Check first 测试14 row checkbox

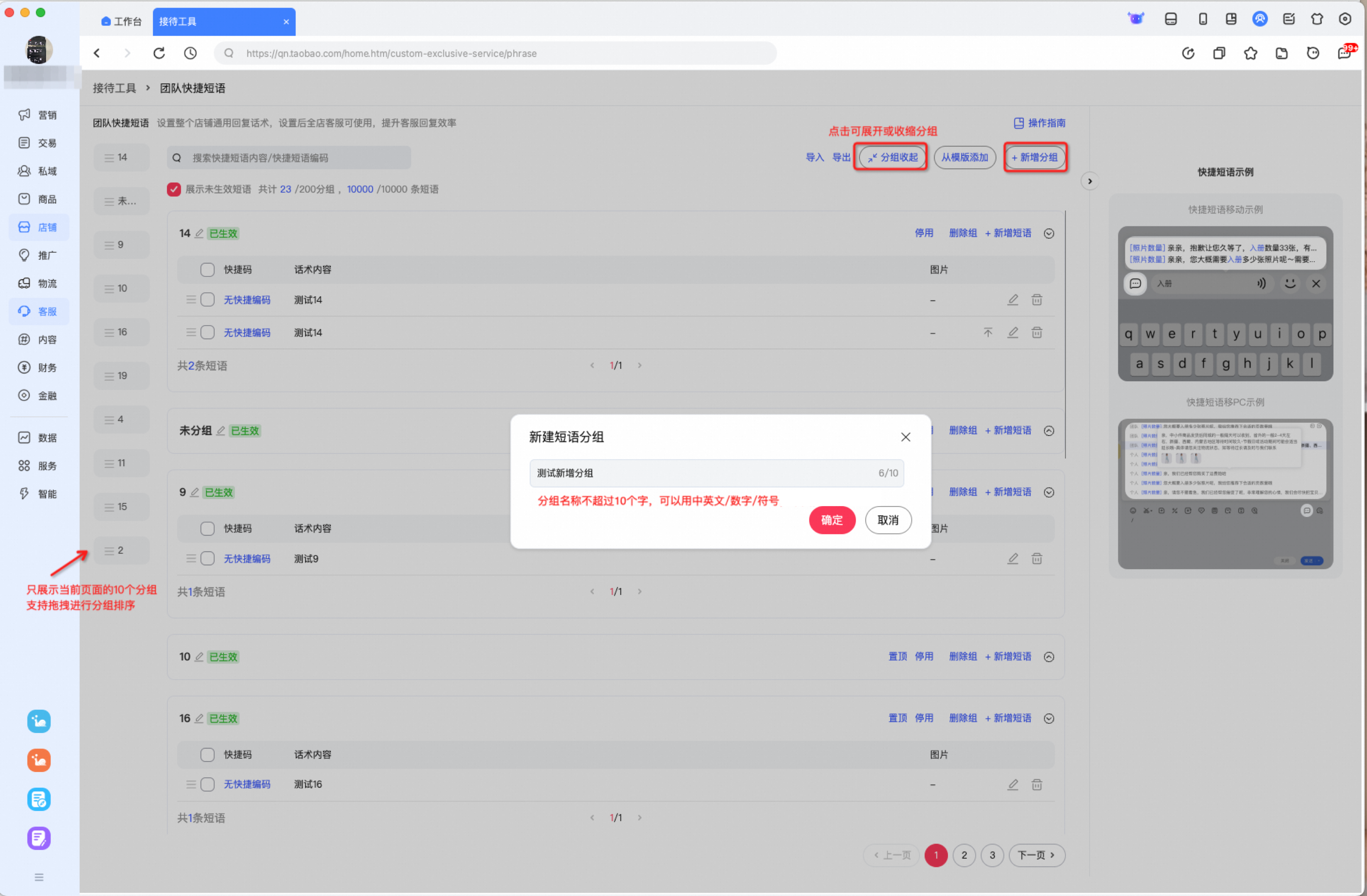pyautogui.click(x=207, y=300)
